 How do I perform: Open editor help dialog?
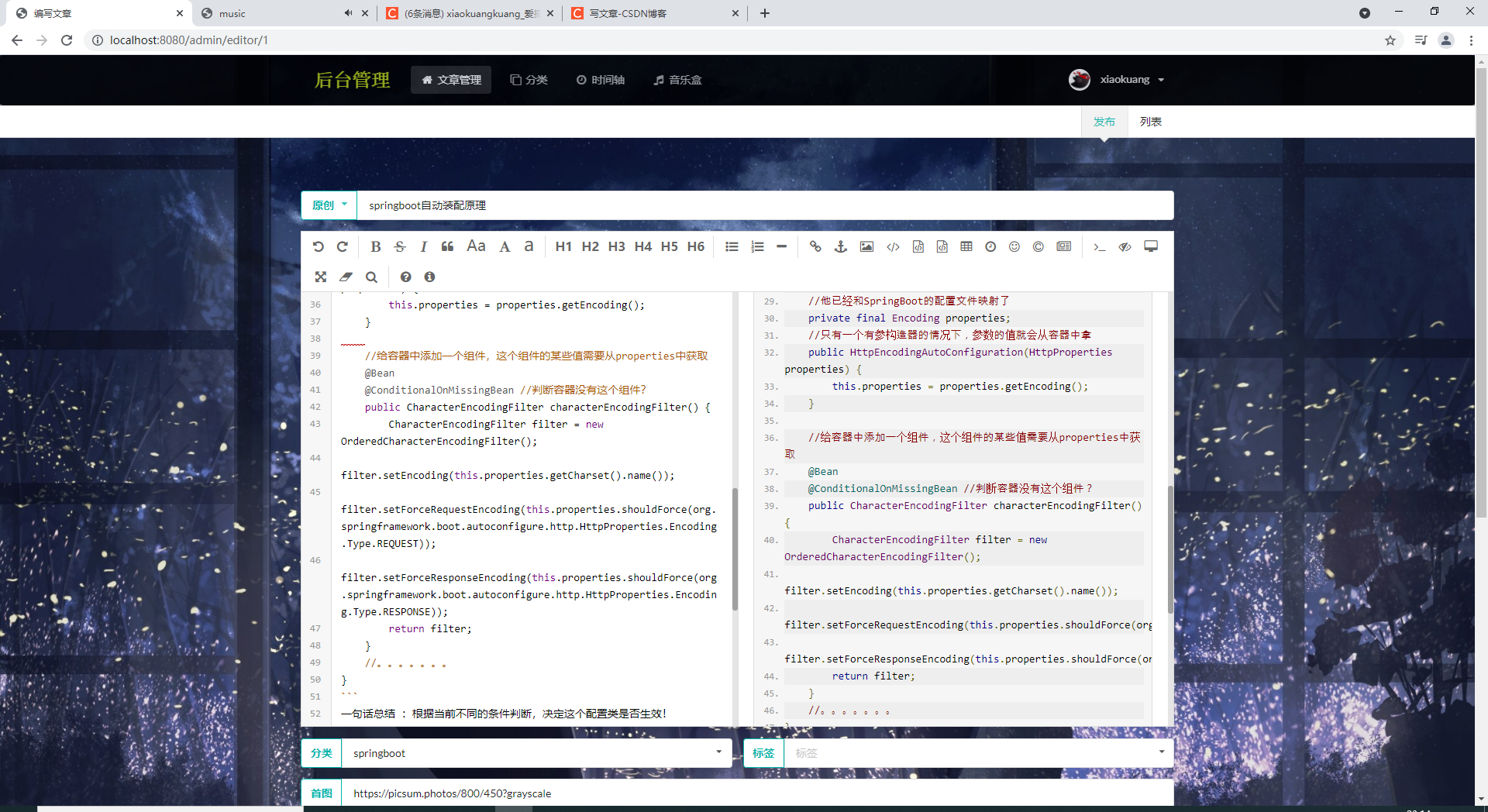coord(405,277)
